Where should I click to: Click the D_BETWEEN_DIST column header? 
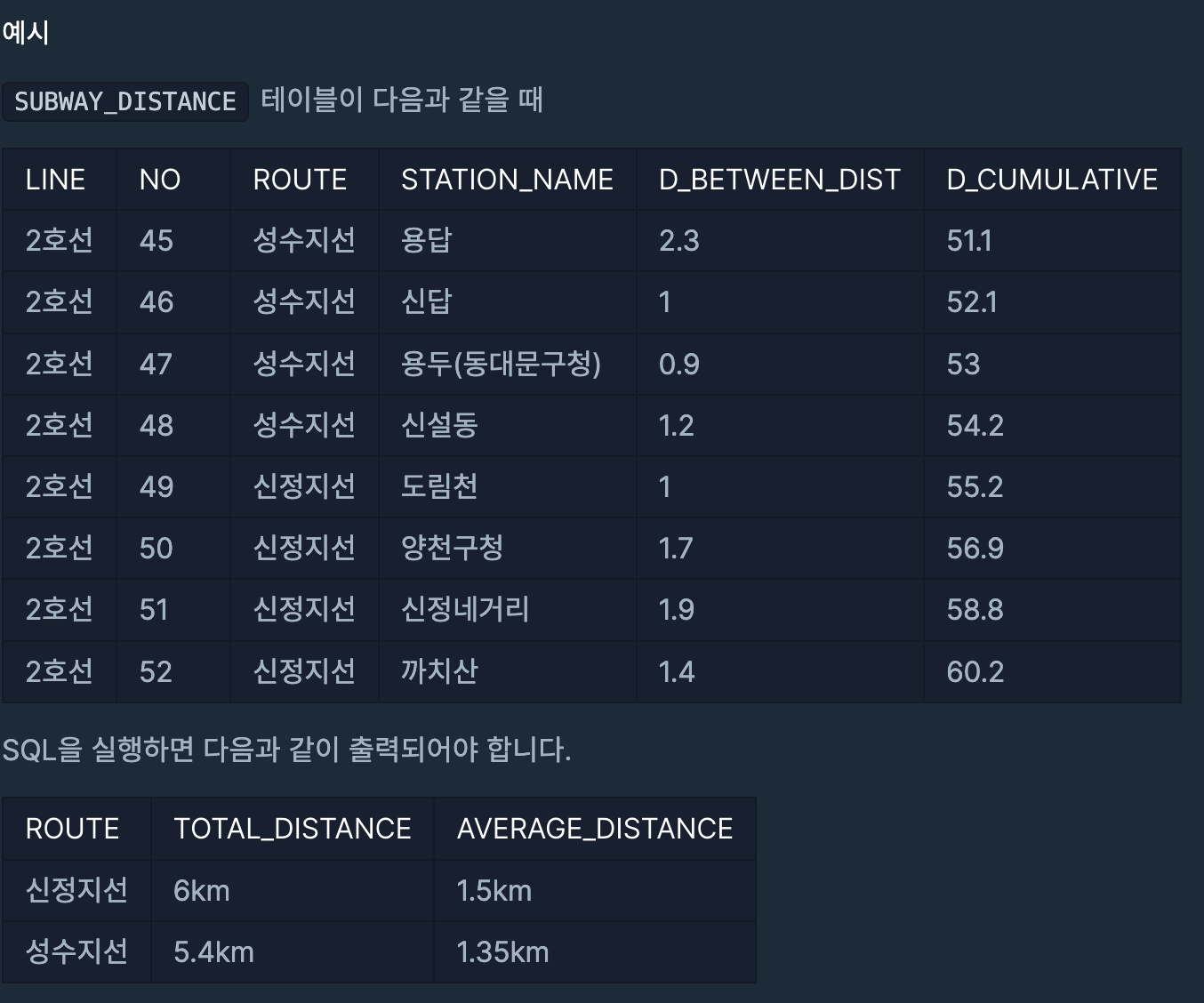click(780, 180)
